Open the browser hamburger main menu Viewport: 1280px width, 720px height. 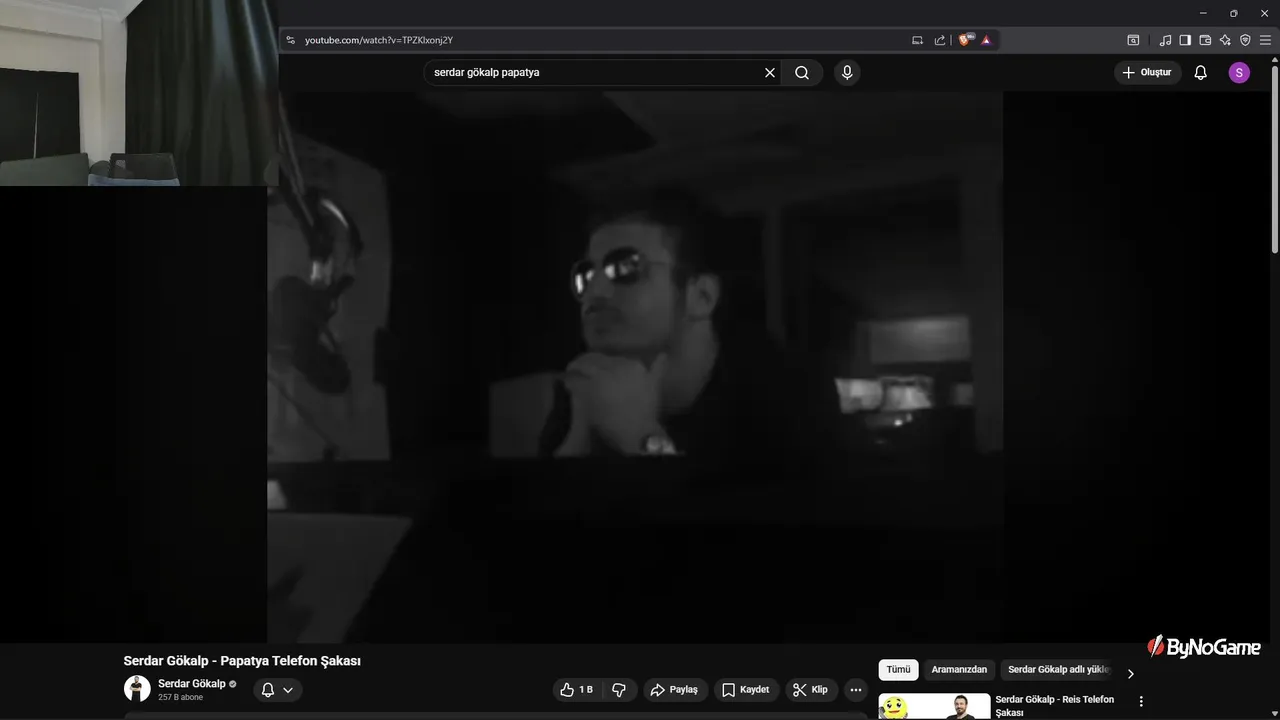click(x=1265, y=40)
